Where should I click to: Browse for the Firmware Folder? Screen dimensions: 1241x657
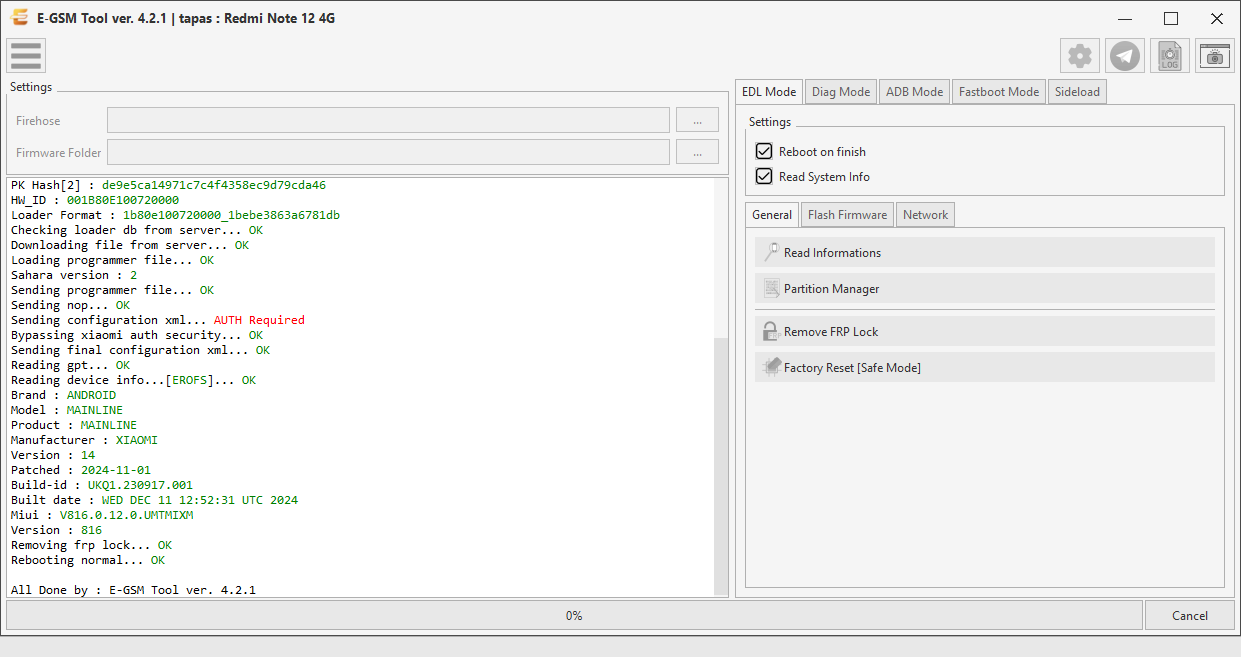(x=697, y=152)
